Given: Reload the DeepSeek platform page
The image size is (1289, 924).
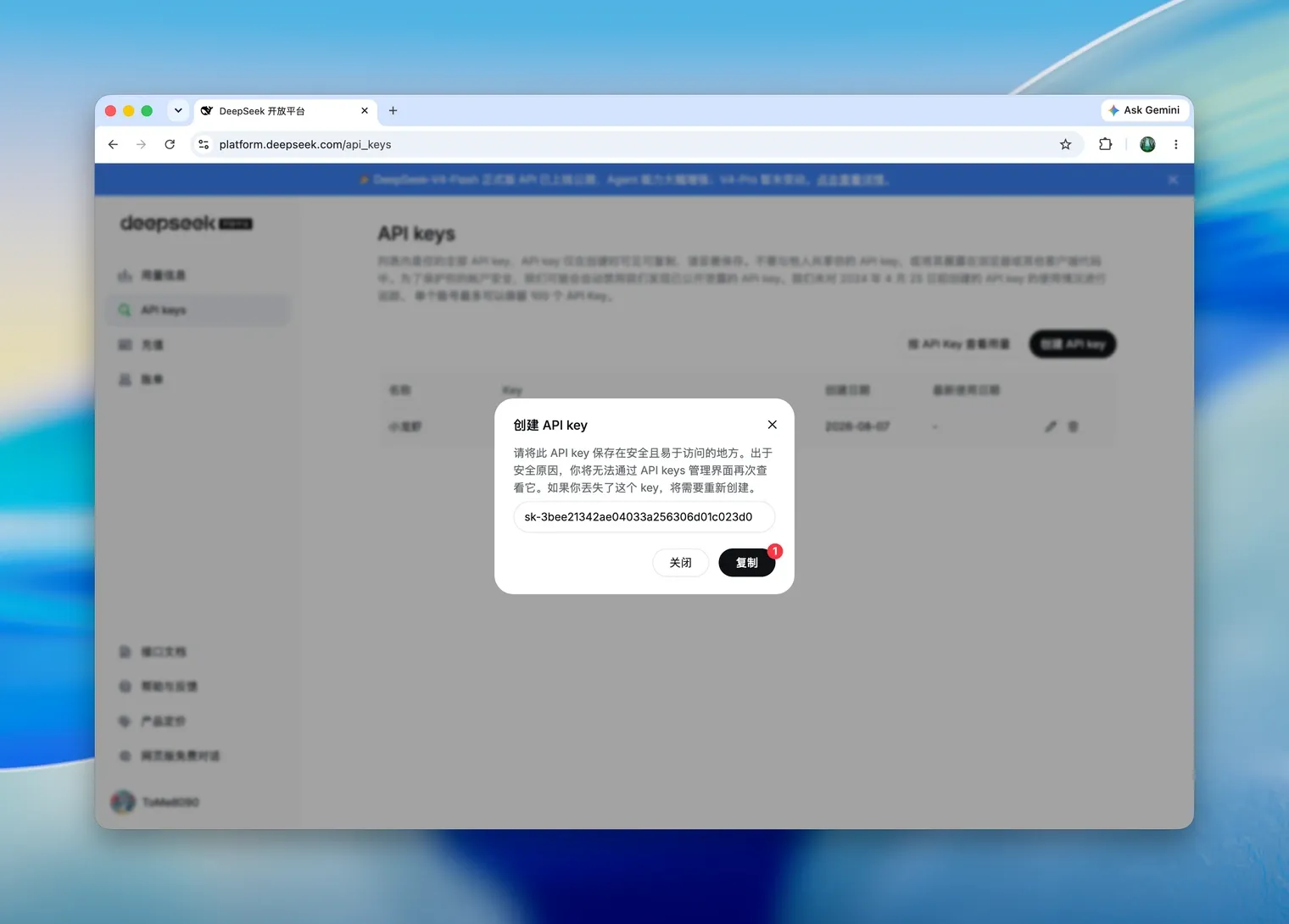Looking at the screenshot, I should [170, 145].
